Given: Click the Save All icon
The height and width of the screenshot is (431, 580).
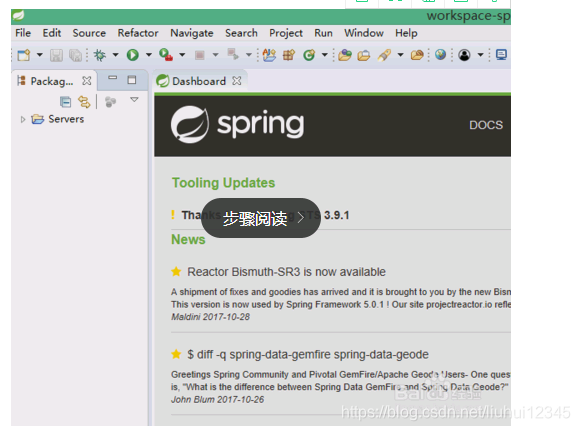Looking at the screenshot, I should tap(75, 55).
